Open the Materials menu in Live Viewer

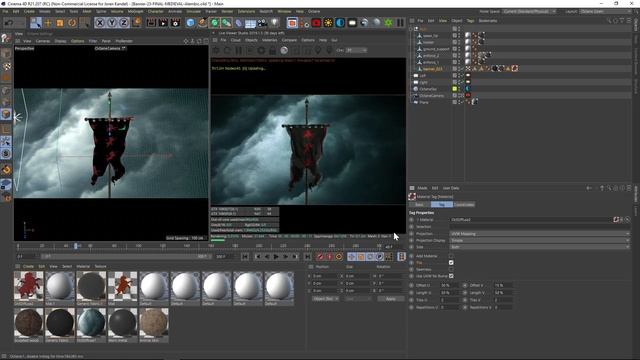click(269, 40)
